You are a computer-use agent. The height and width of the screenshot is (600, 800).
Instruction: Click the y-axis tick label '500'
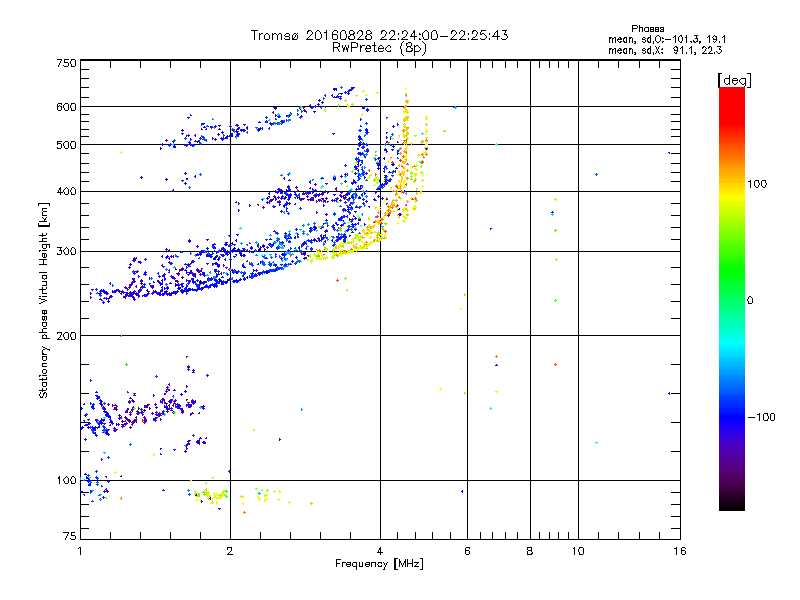[67, 145]
